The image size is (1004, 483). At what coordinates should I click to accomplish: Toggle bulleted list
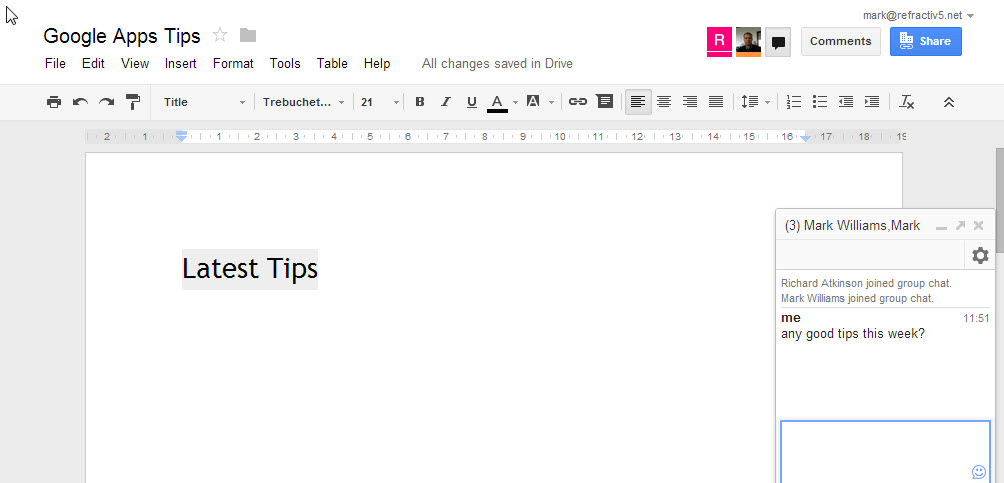tap(820, 102)
